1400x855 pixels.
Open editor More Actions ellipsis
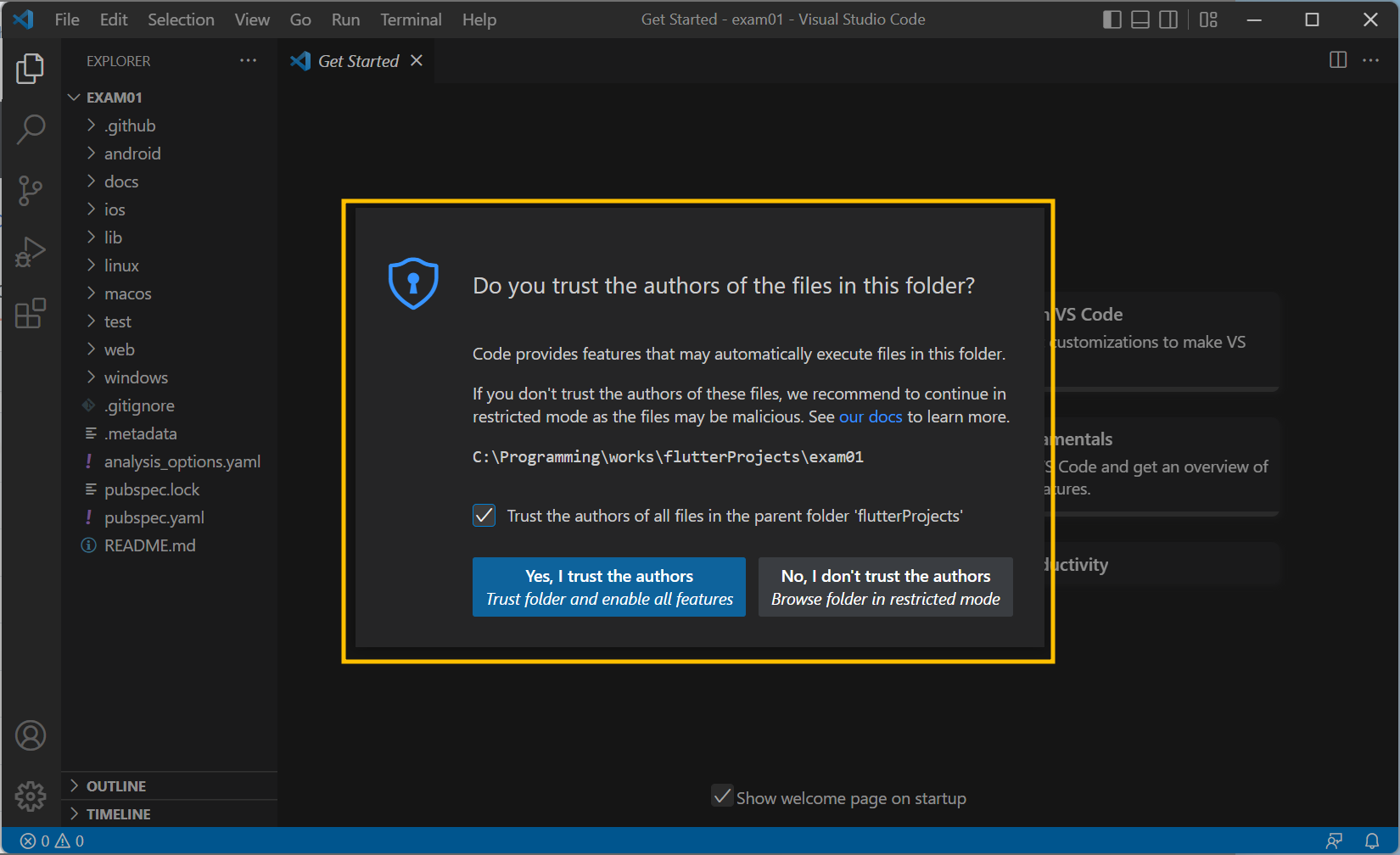coord(1370,60)
